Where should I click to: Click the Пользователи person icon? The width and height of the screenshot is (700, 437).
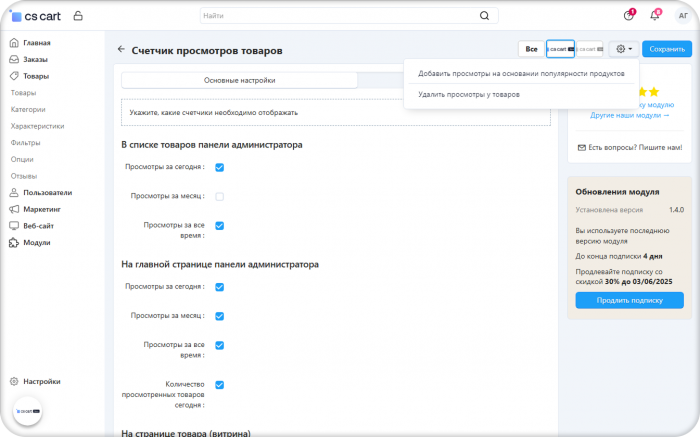14,192
